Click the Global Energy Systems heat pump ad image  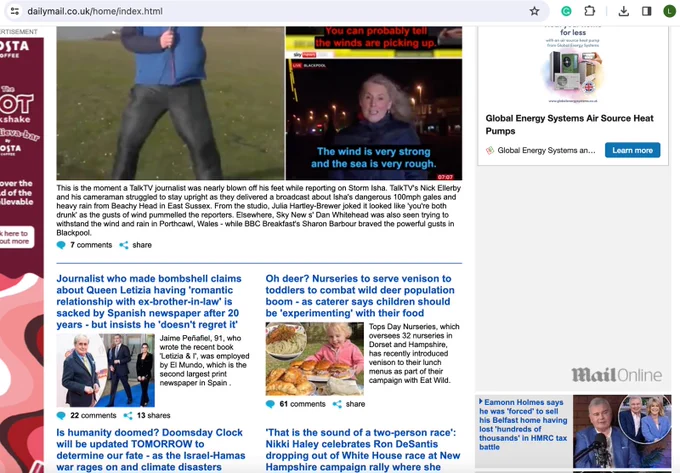click(x=572, y=65)
